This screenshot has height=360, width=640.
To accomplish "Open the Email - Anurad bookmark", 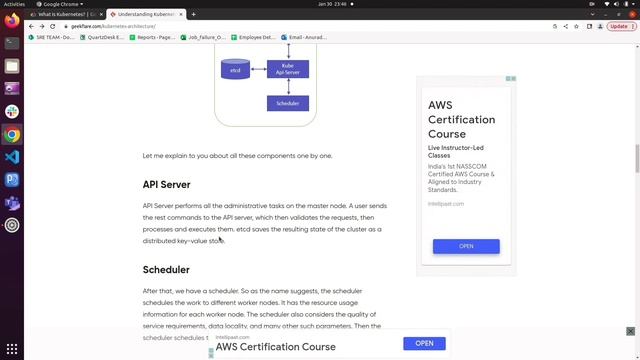I will coord(304,37).
